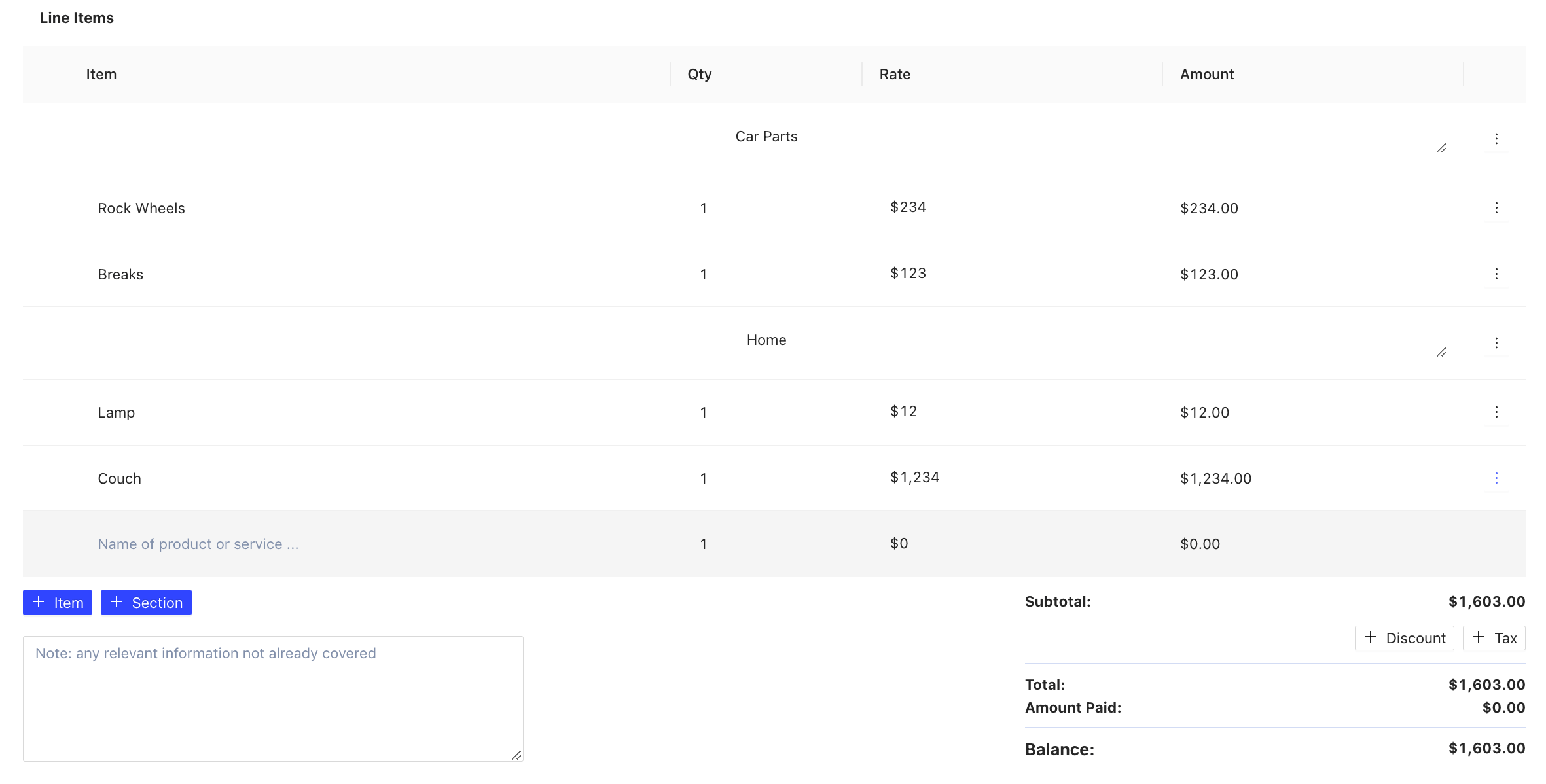This screenshot has height=784, width=1546.
Task: Edit the Car Parts section title
Action: point(766,137)
